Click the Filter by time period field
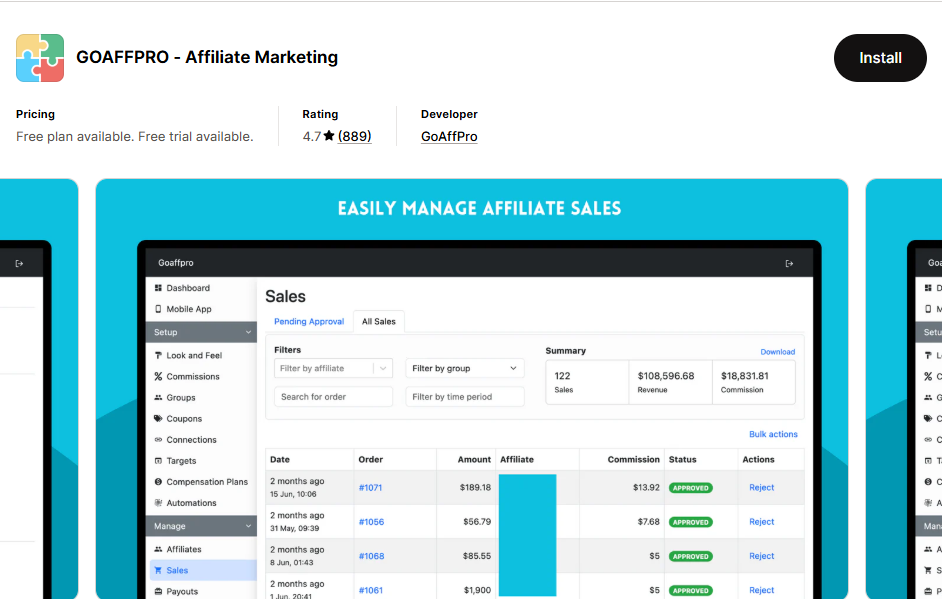Screen dimensions: 942x599 coord(464,397)
